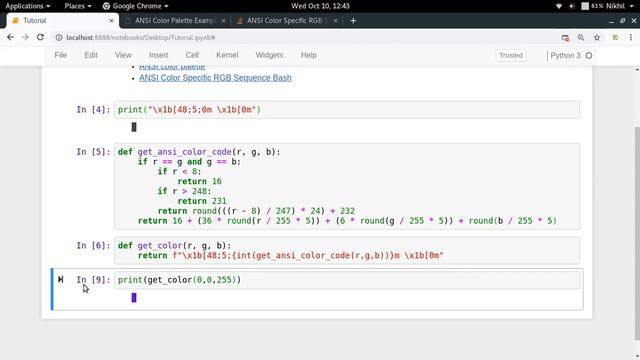Open the Help menu
The image size is (640, 360).
point(309,55)
